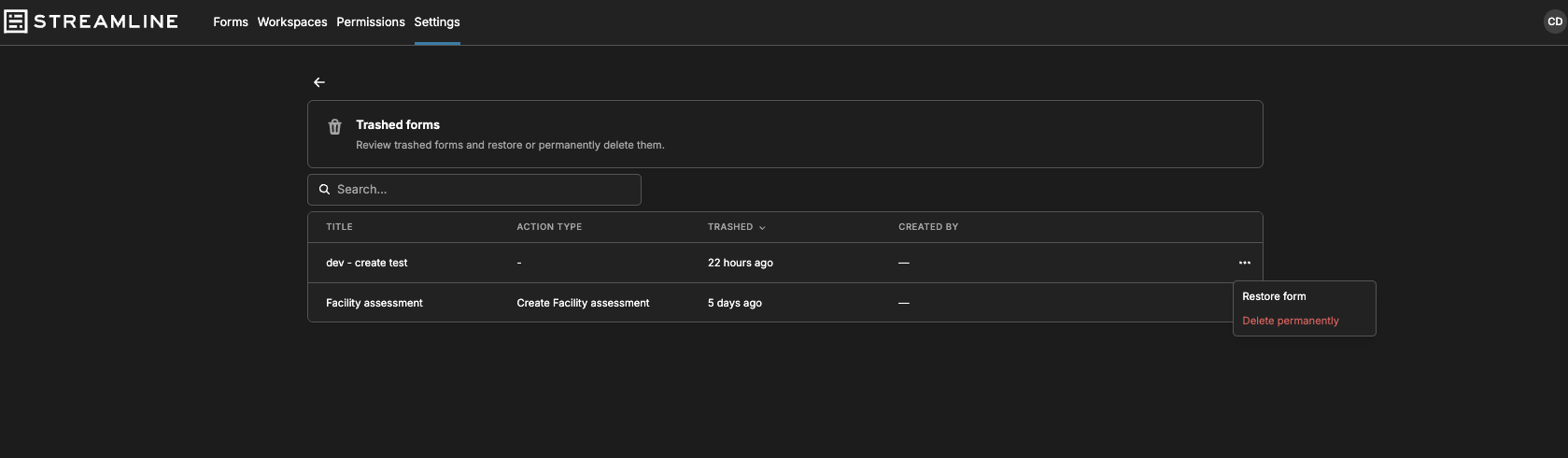The width and height of the screenshot is (1568, 458).
Task: Toggle sort with the chevron next to TRASHED
Action: click(762, 227)
